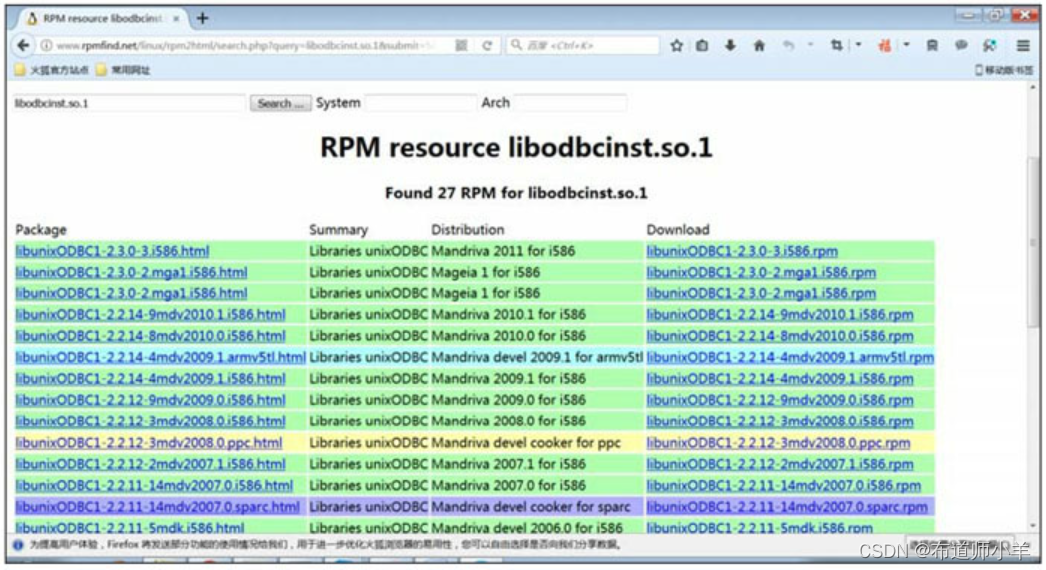Screen dimensions: 1046x570
Task: Open libunixODBC1-2.2.12-3mdv2008.0.ppc.html link
Action: [149, 443]
